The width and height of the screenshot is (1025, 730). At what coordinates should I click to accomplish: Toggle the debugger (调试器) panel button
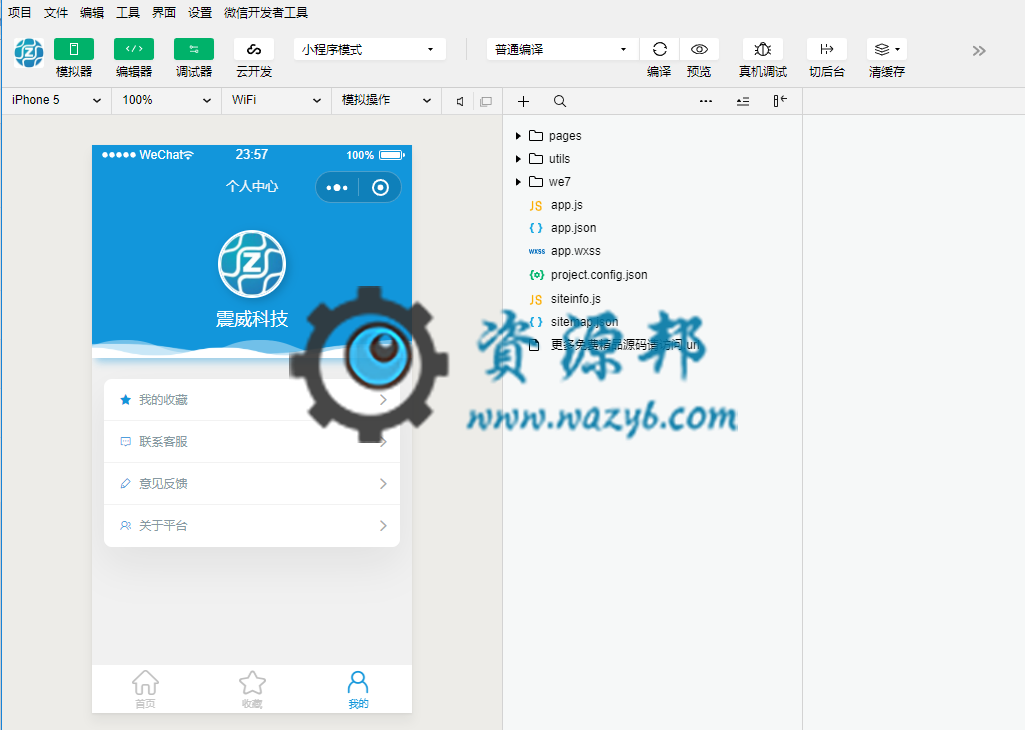tap(194, 49)
